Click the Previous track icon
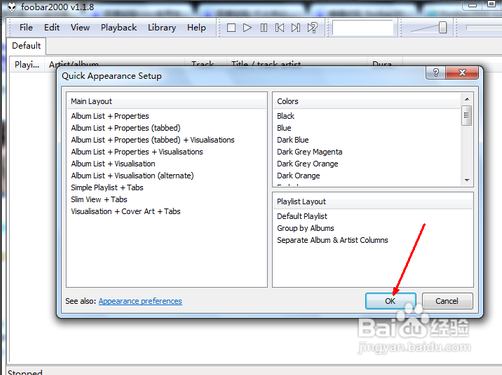Viewport: 502px width, 375px height. tap(280, 28)
